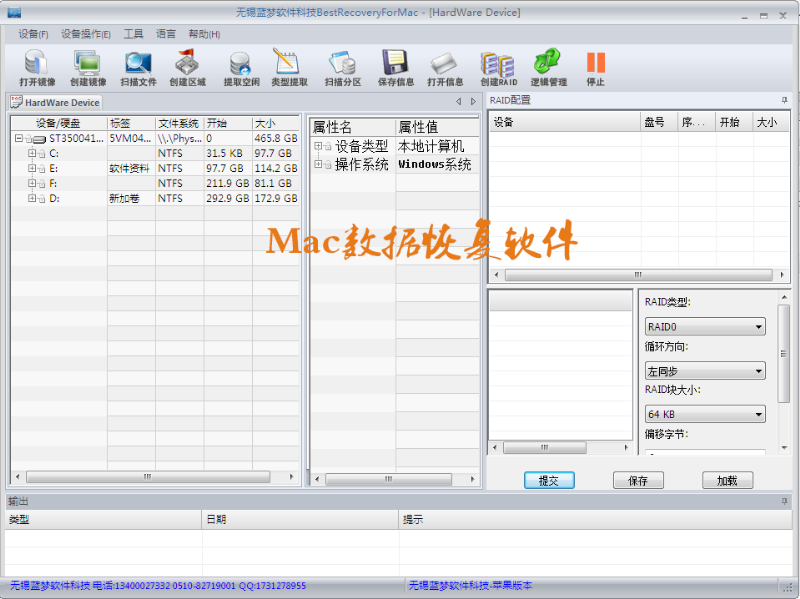Open the RAID块大小 dropdown showing 64 KB

(705, 414)
